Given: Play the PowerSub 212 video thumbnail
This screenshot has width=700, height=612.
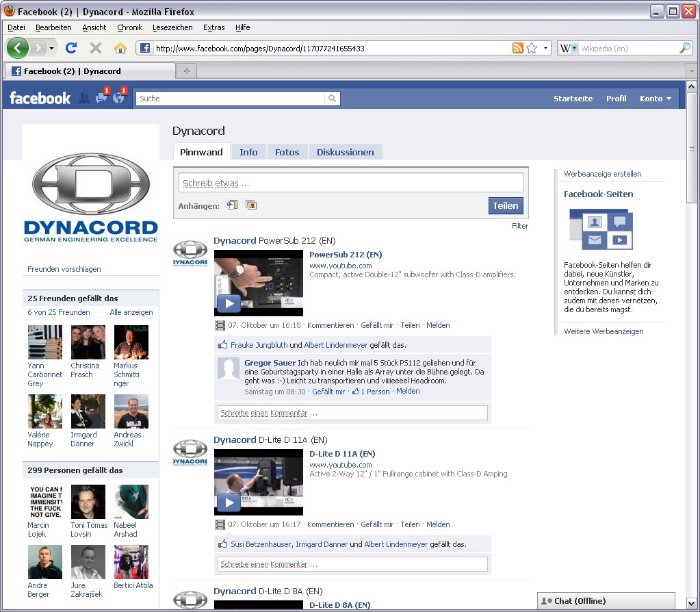Looking at the screenshot, I should [258, 283].
